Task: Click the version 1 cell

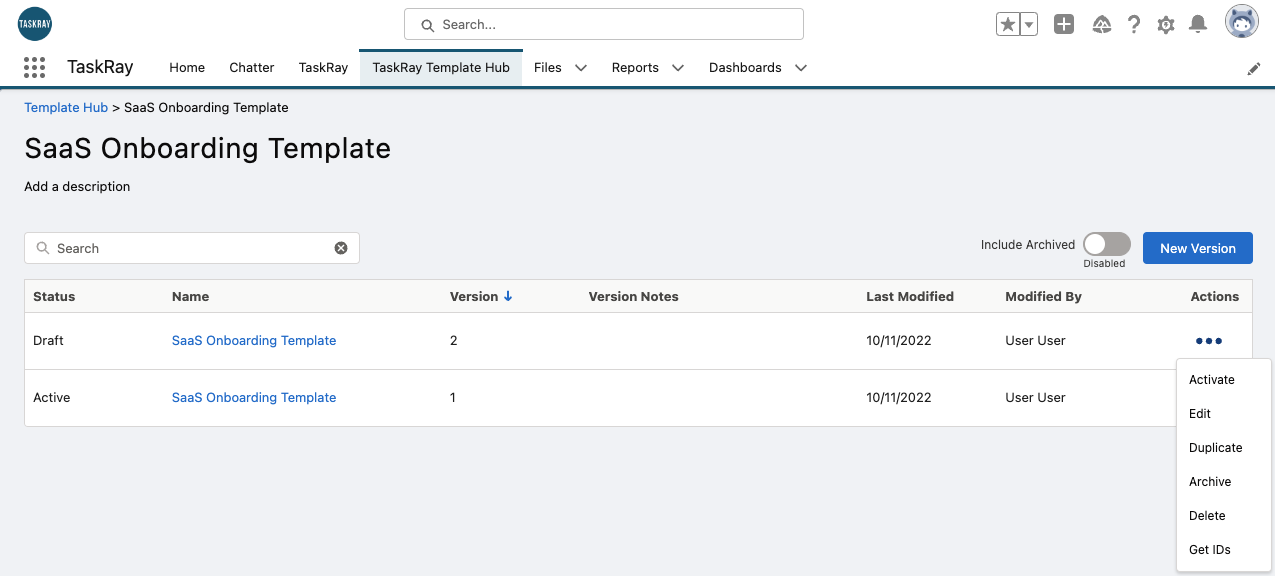Action: point(453,398)
